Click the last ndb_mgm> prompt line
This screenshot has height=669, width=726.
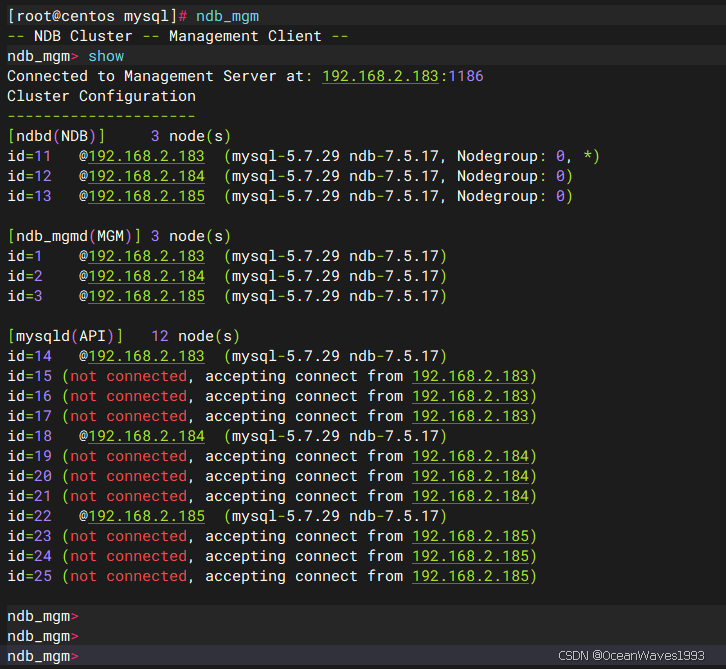[43, 656]
